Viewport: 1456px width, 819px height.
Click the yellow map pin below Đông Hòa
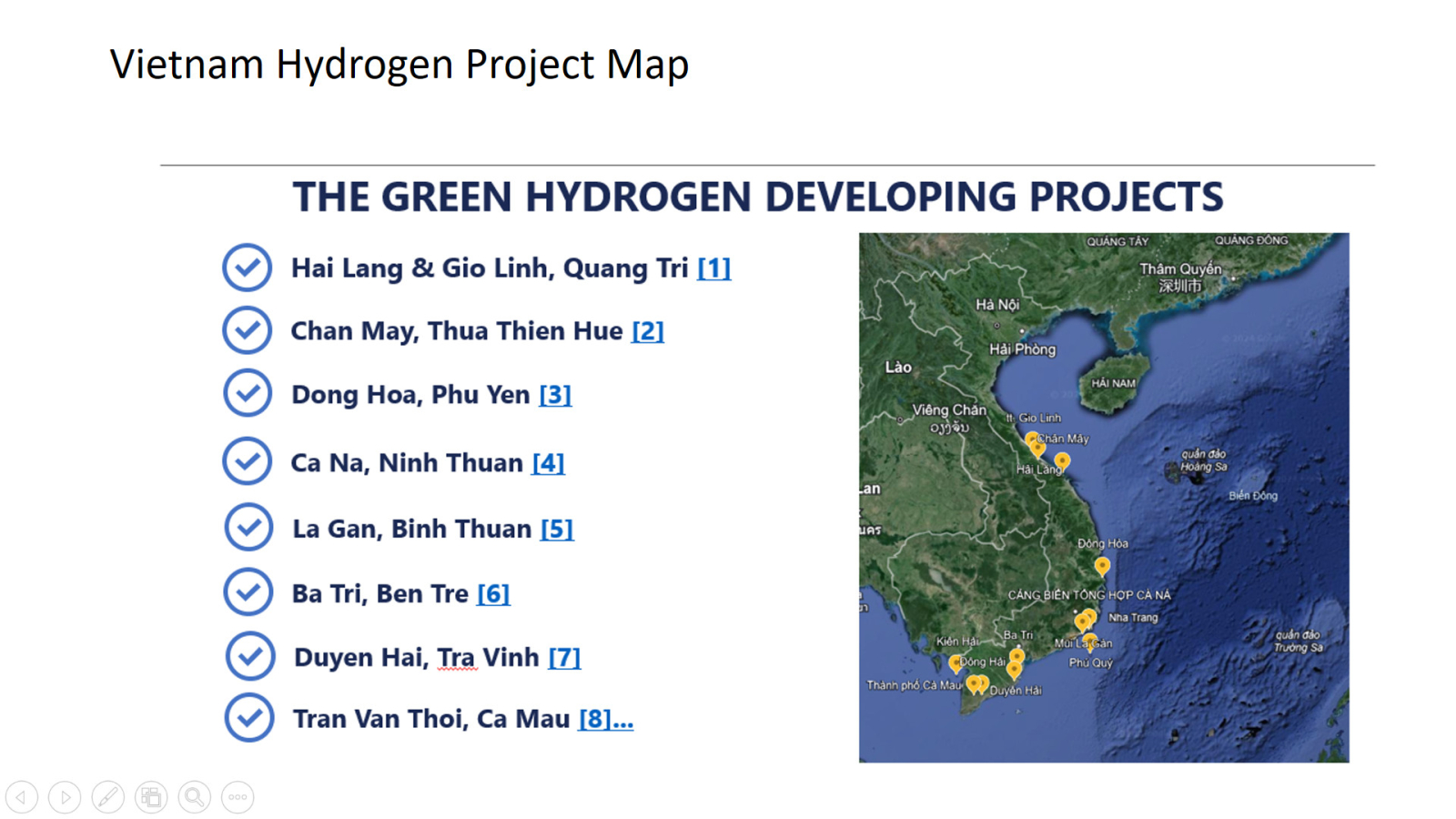tap(1102, 567)
